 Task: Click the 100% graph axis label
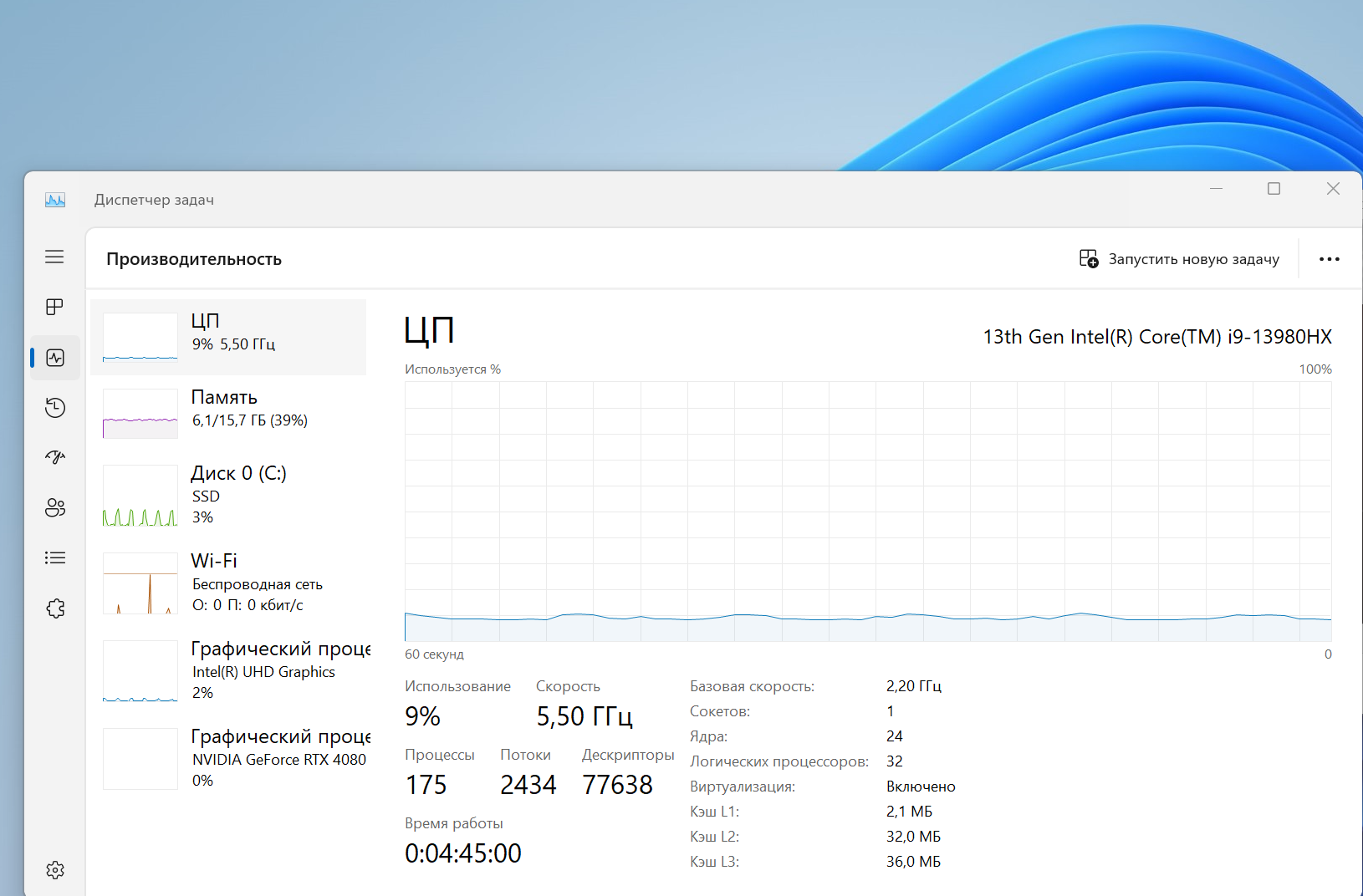coord(1315,369)
